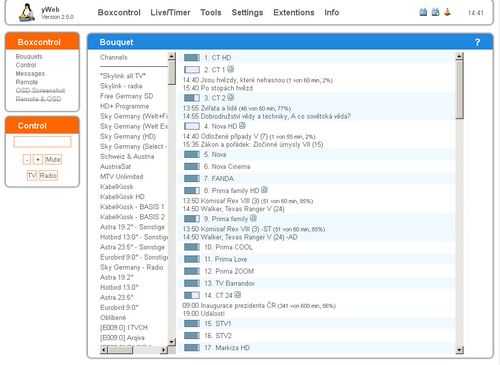This screenshot has width=500, height=365.
Task: Click the bouquet list scroll-up arrow
Action: pyautogui.click(x=172, y=56)
